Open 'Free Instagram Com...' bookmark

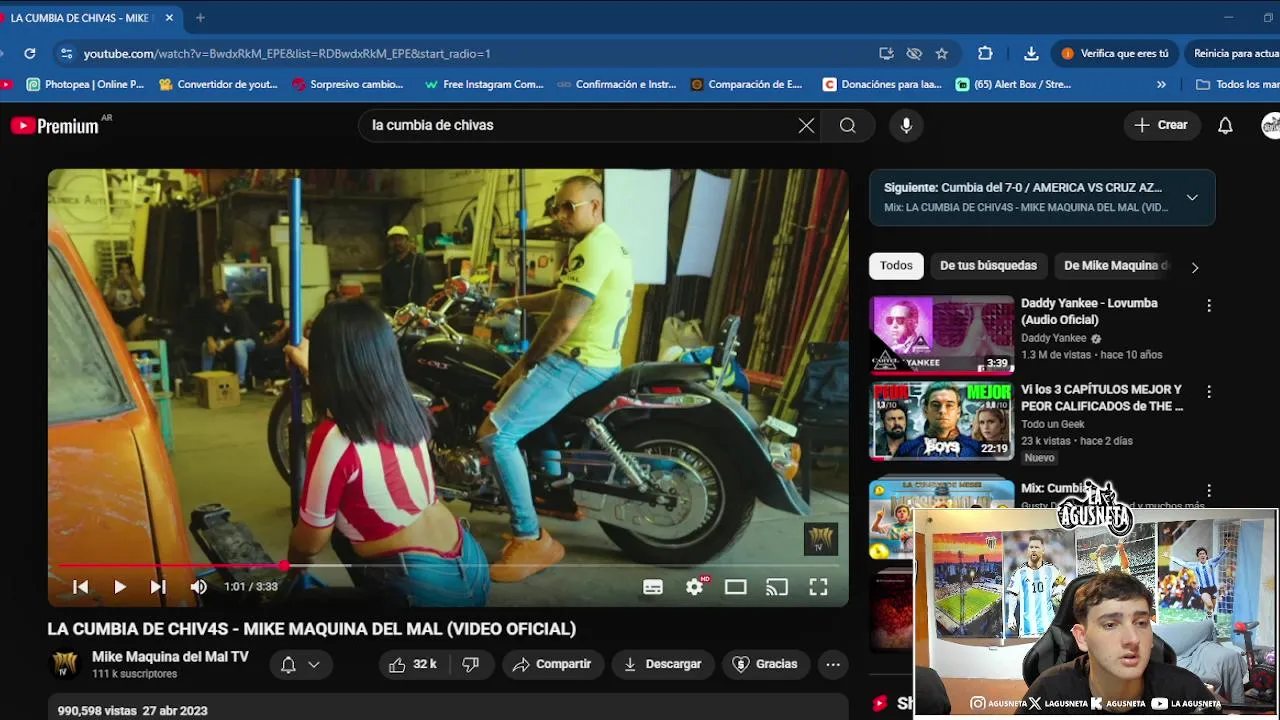(x=484, y=84)
